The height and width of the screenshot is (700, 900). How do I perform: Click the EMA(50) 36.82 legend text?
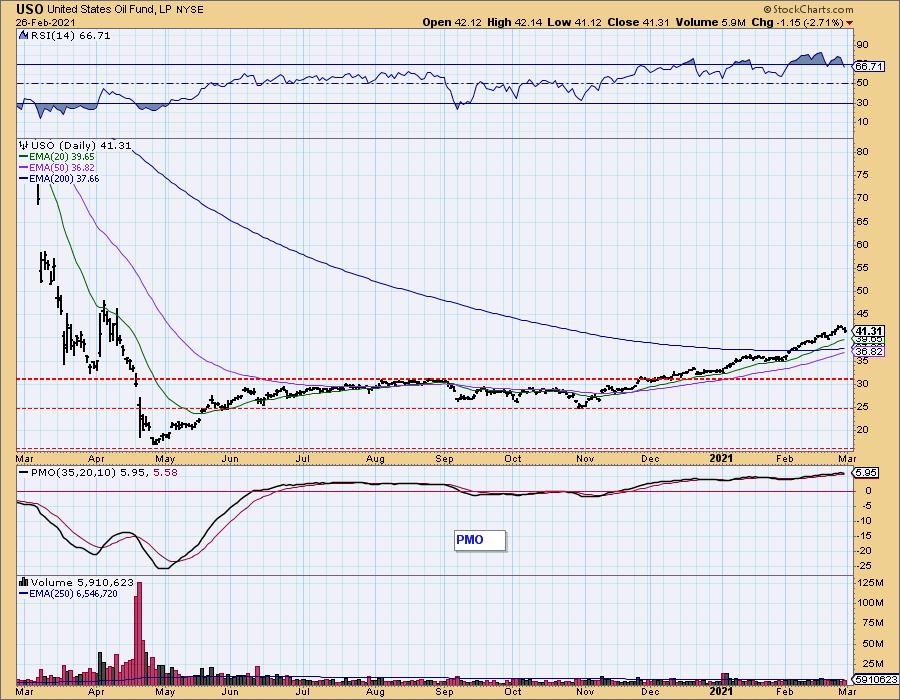[61, 168]
